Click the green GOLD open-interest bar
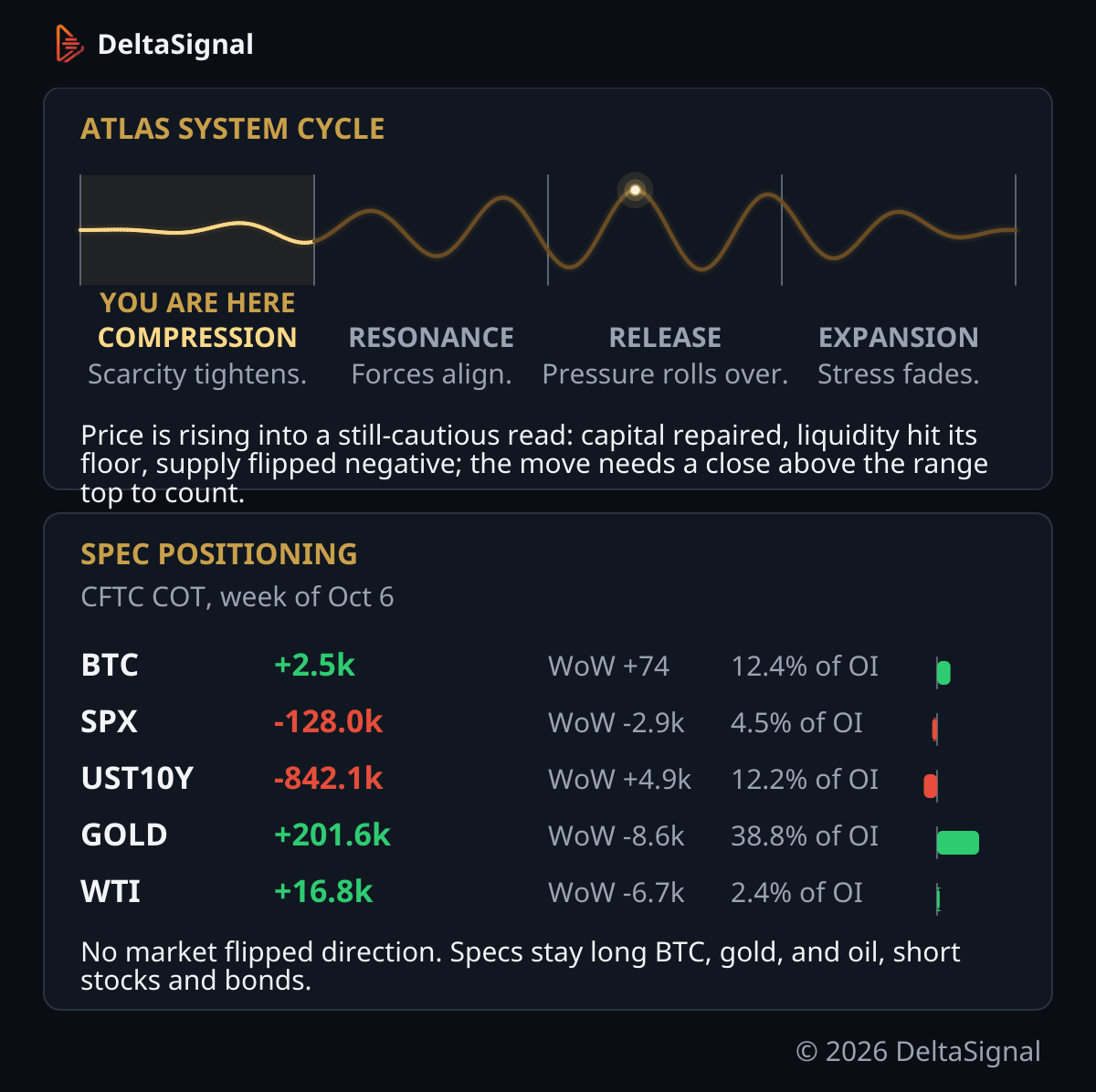Screen dimensions: 1096x1092 pyautogui.click(x=958, y=843)
